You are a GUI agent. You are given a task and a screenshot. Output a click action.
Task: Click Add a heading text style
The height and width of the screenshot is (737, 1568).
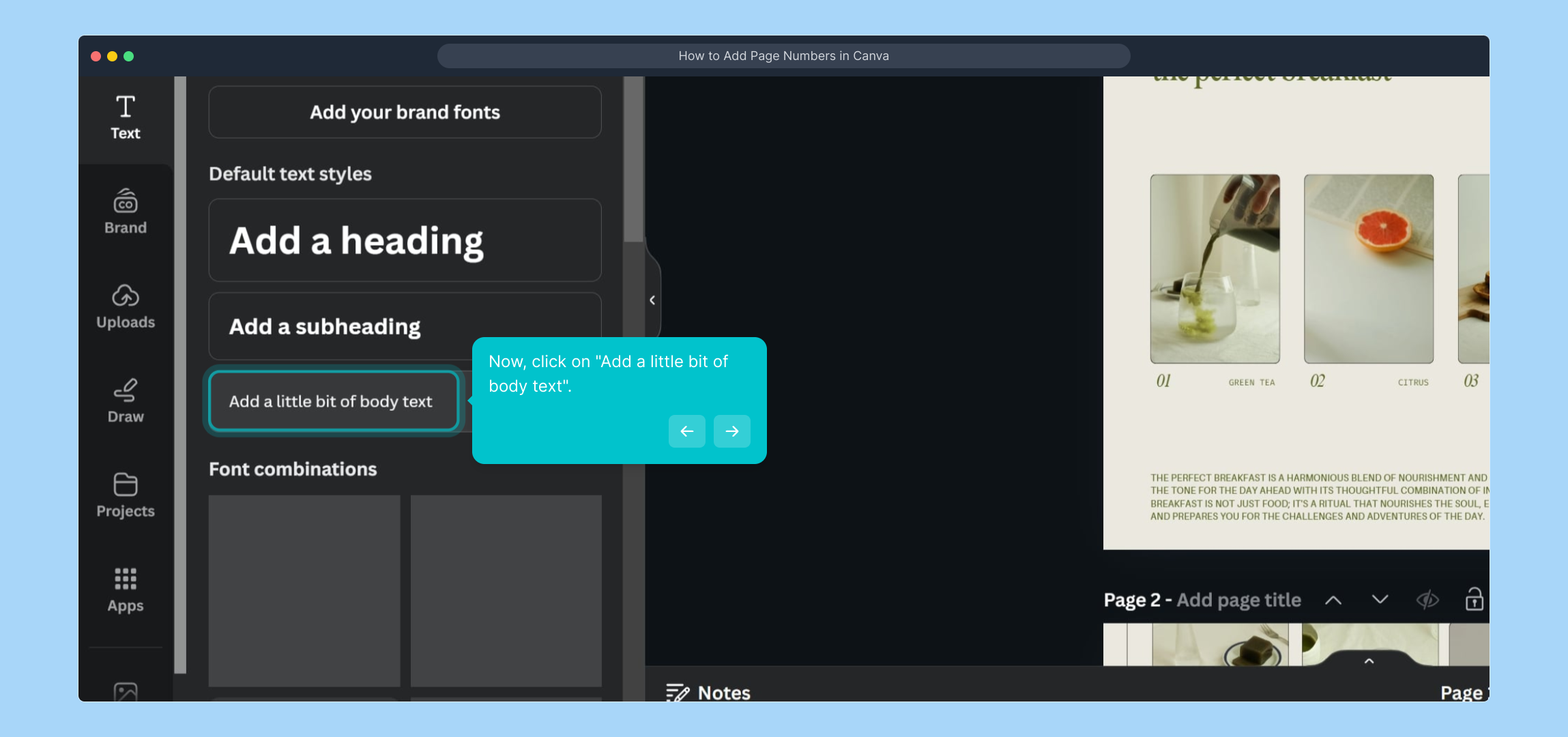tap(405, 240)
